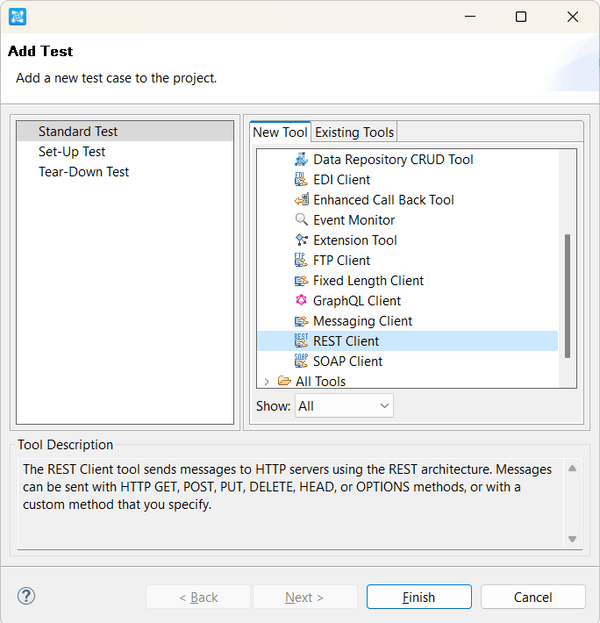This screenshot has height=623, width=600.
Task: Click the Data Repository CRUD Tool icon
Action: coord(301,160)
